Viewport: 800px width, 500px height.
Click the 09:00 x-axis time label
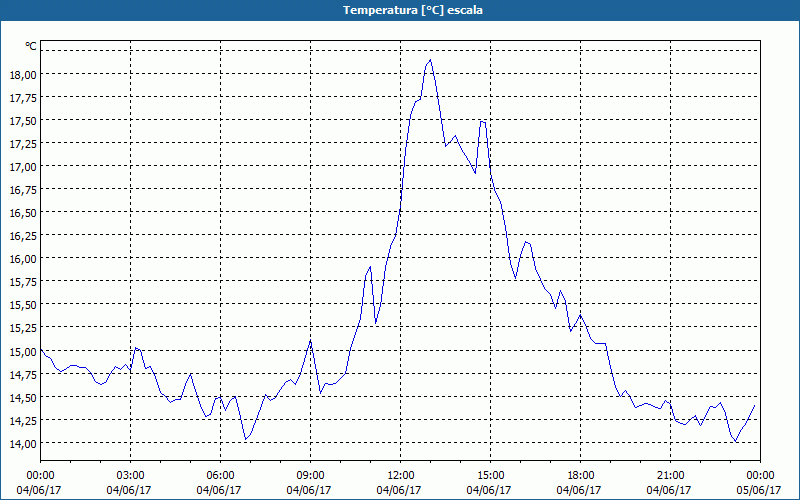point(311,476)
